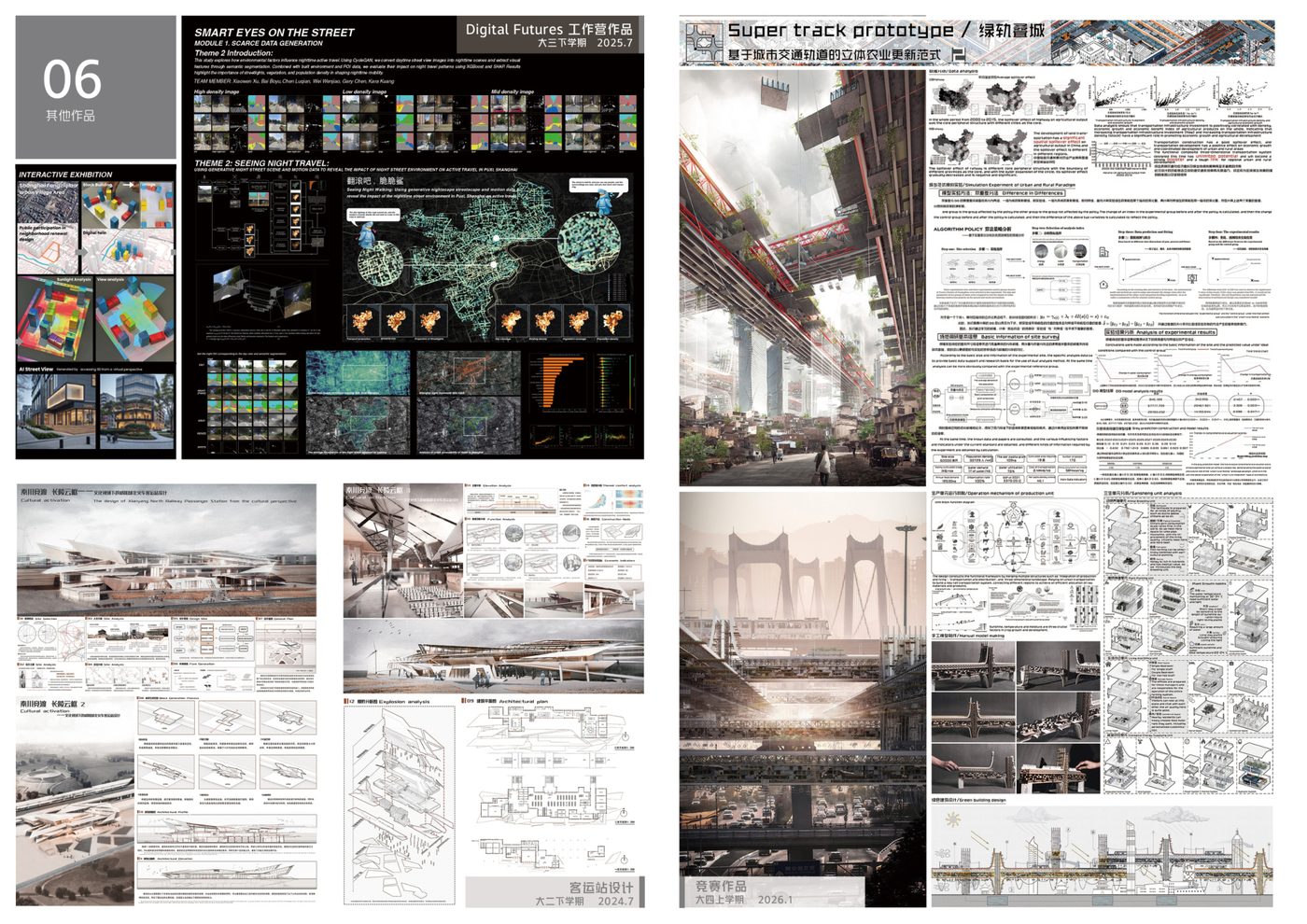1307x924 pixels.
Task: Click the Super track prototype logo icon
Action: click(x=703, y=42)
